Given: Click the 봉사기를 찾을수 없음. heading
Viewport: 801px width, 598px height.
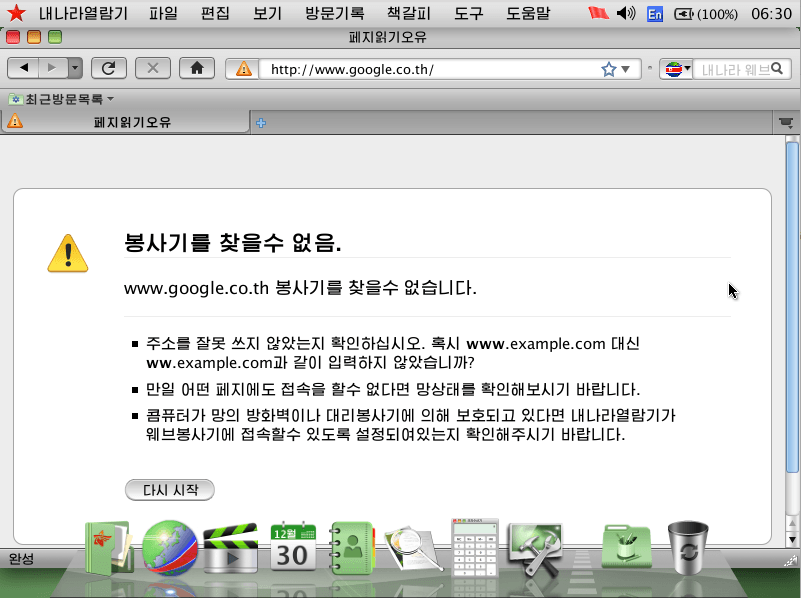Looking at the screenshot, I should [x=232, y=242].
